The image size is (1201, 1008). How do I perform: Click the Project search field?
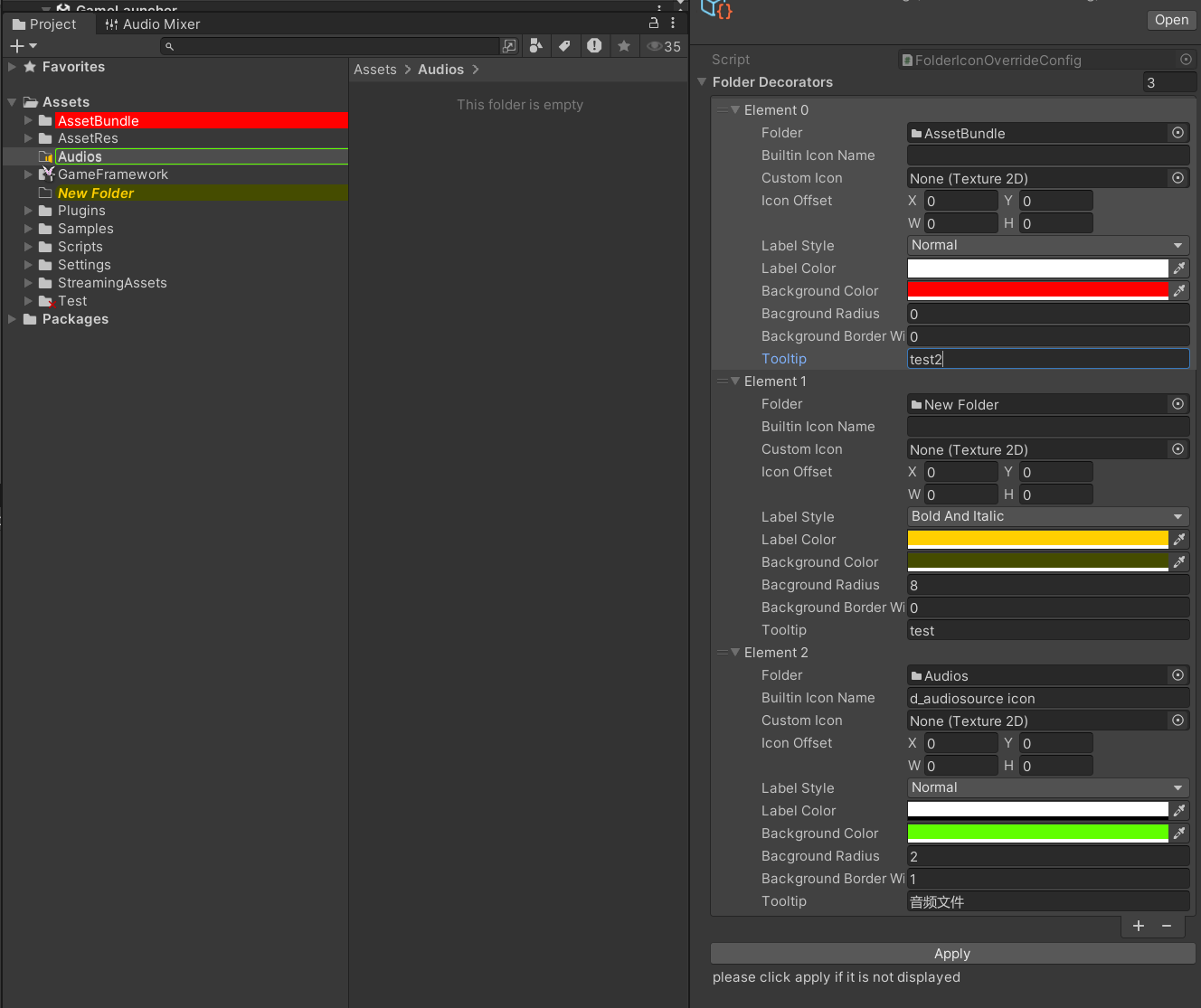point(330,46)
